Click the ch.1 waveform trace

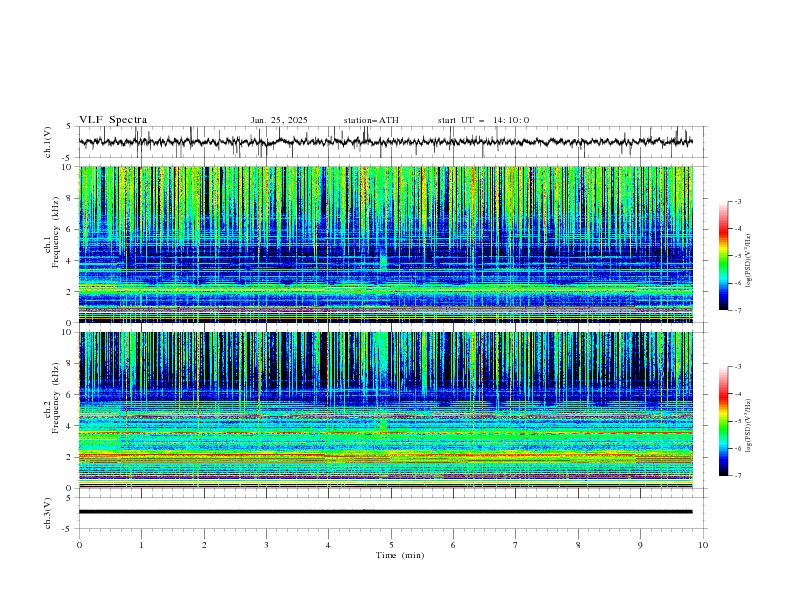pos(385,142)
